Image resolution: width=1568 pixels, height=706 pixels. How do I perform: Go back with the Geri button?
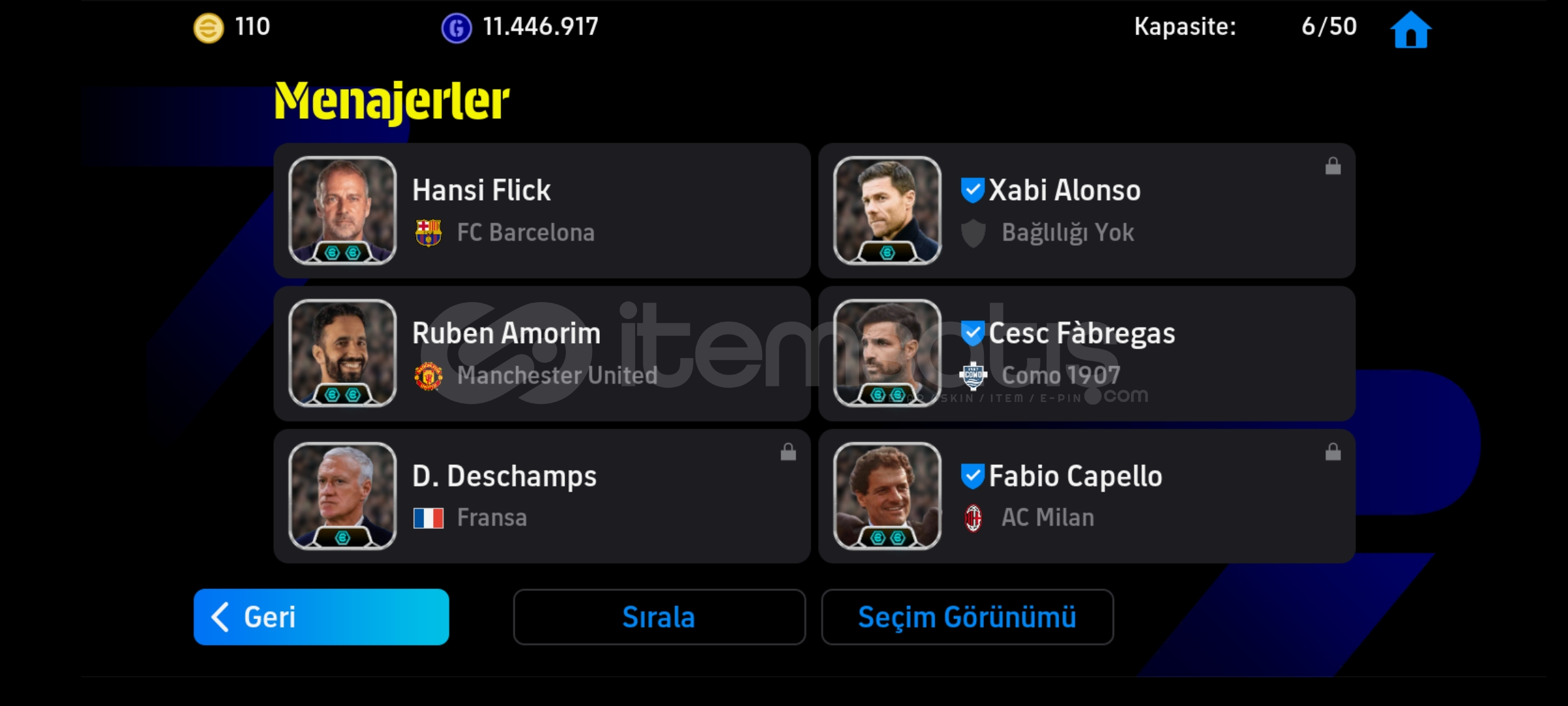321,617
